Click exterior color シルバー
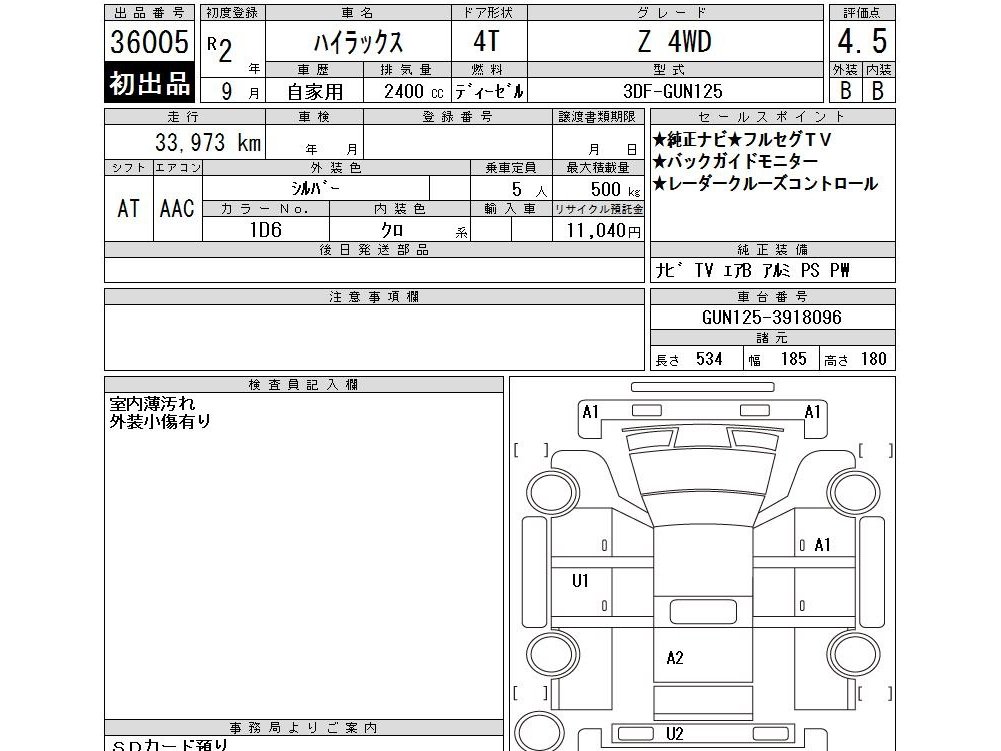The height and width of the screenshot is (751, 1001). tap(315, 188)
